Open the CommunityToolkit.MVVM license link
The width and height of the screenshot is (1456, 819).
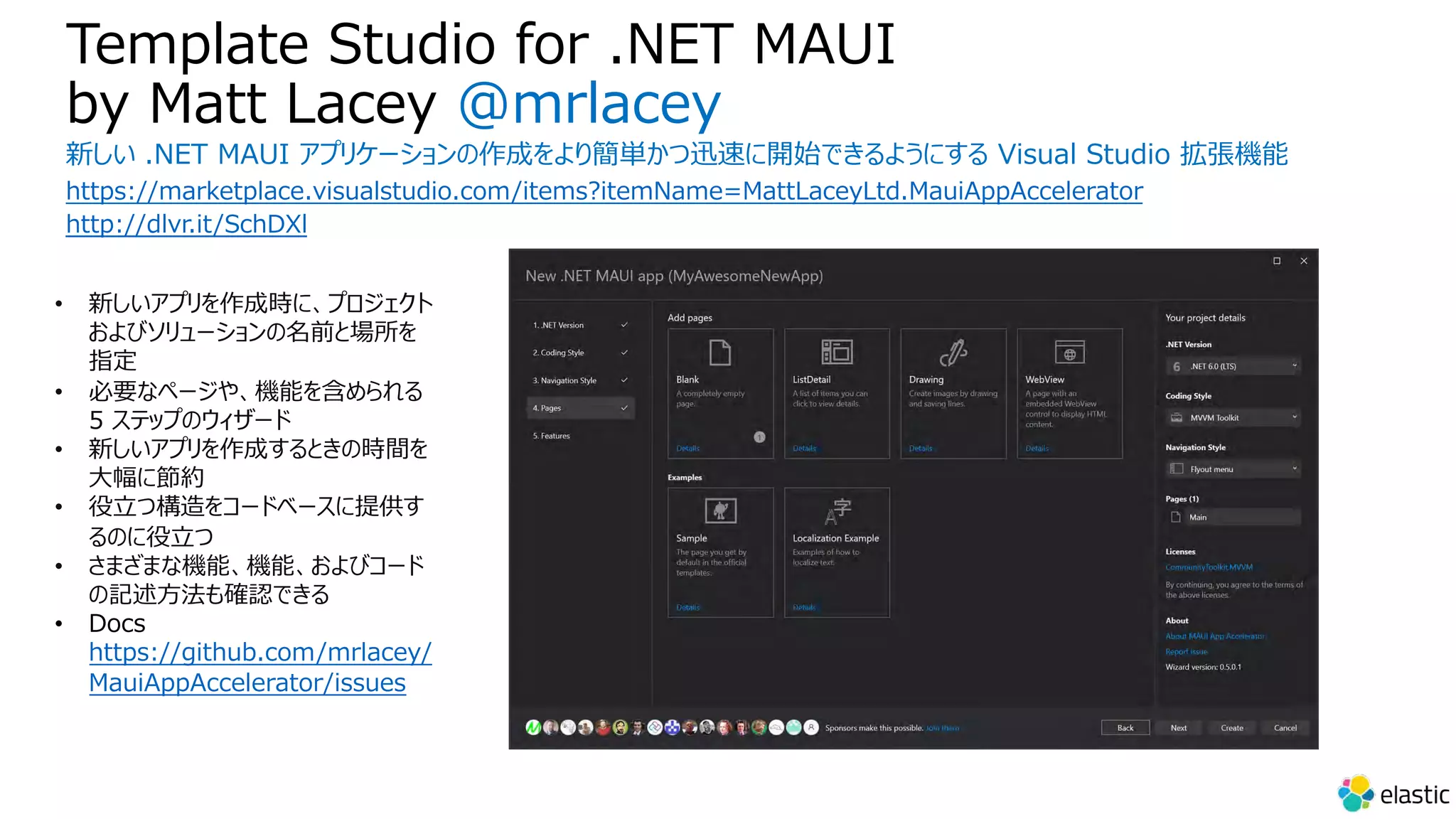tap(1209, 567)
